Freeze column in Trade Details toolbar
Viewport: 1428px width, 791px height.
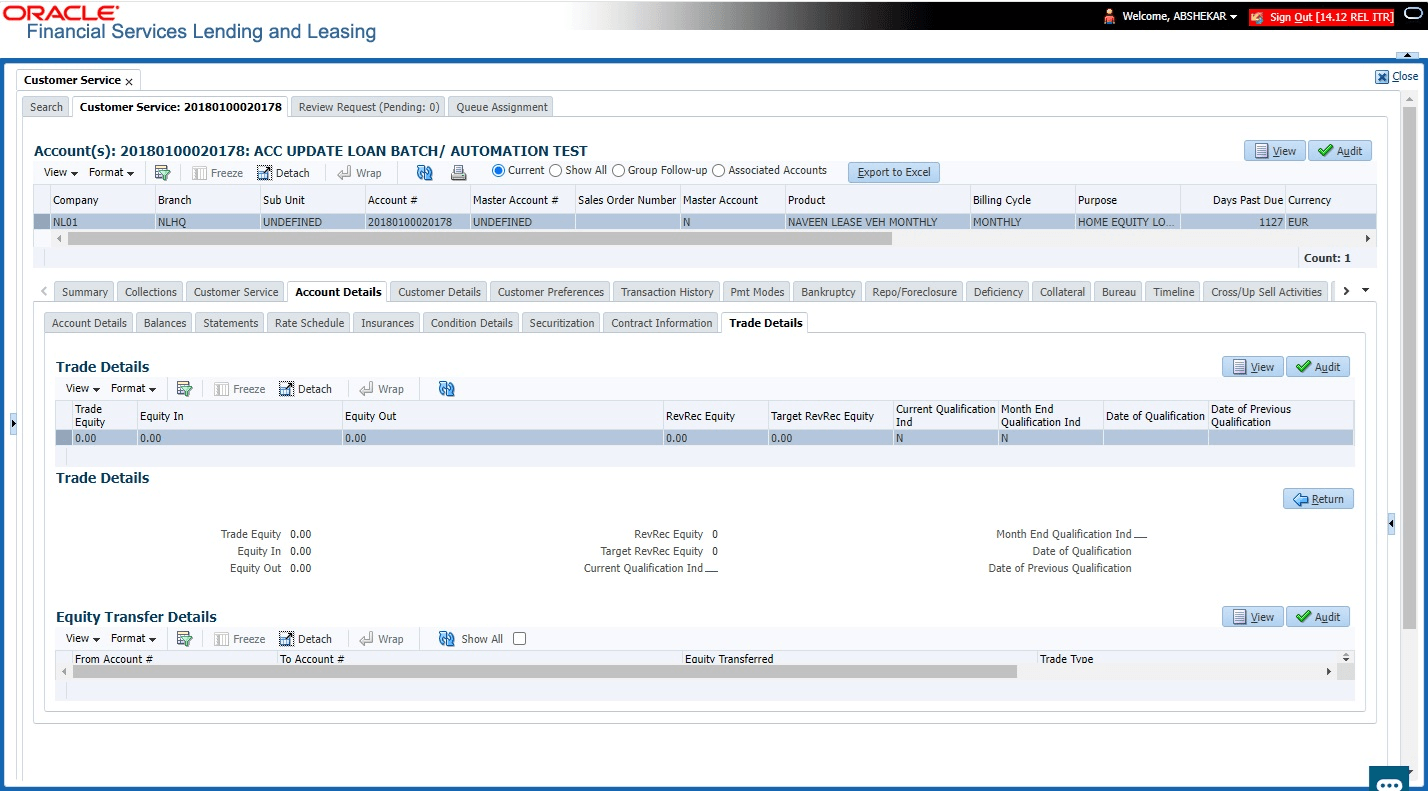point(239,389)
